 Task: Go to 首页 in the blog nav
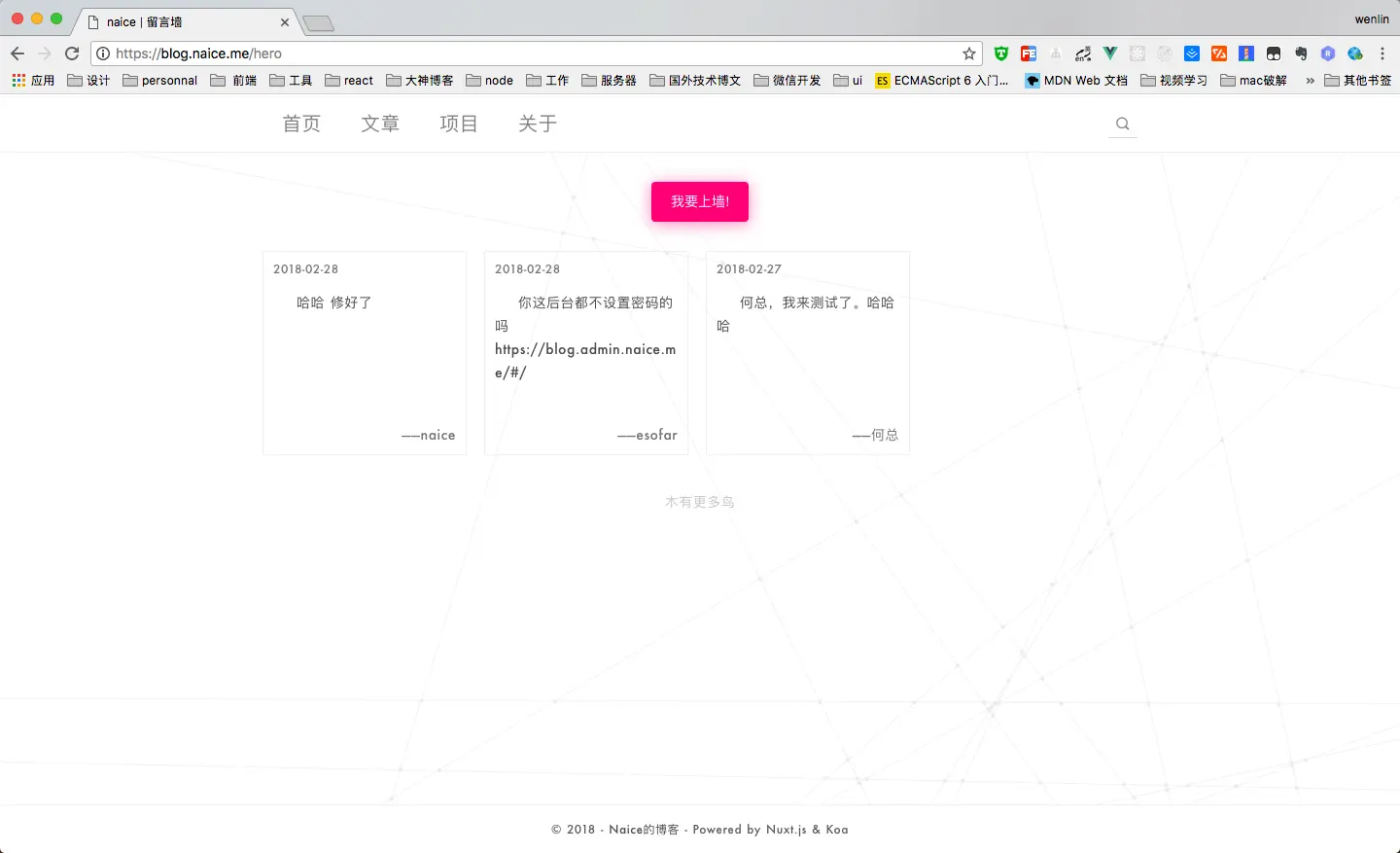point(301,124)
